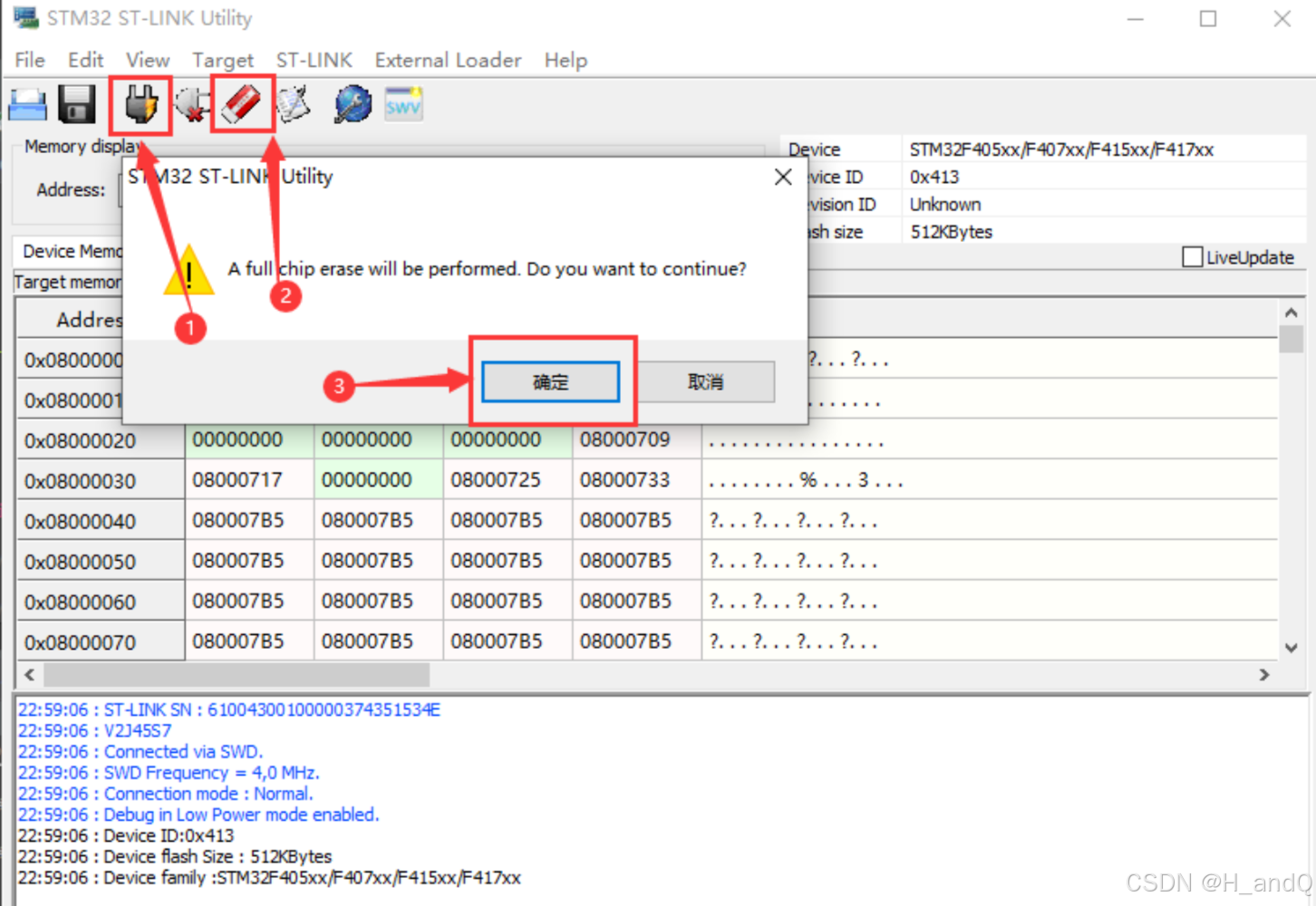Click the globe update icon in toolbar

pyautogui.click(x=353, y=105)
